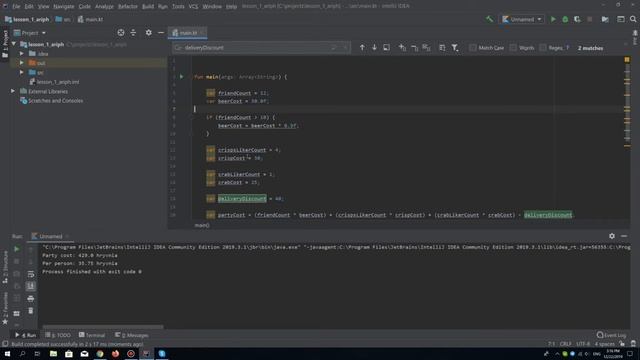Enable Regex checkbox in find bar
Image resolution: width=640 pixels, height=360 pixels.
pyautogui.click(x=543, y=48)
